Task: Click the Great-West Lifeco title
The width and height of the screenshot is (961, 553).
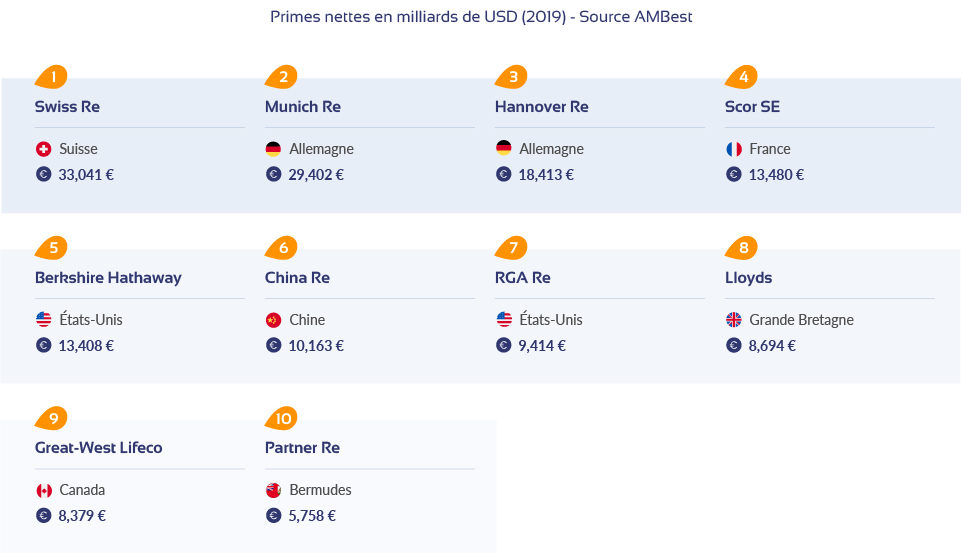Action: point(99,448)
